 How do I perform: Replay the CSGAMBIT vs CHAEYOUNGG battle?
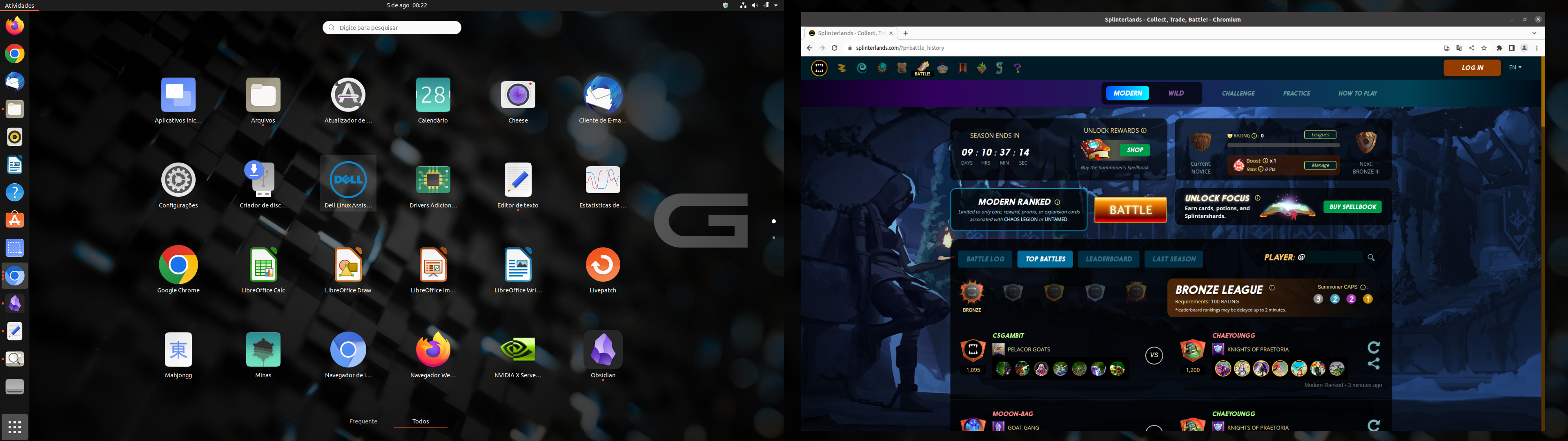[x=1374, y=347]
